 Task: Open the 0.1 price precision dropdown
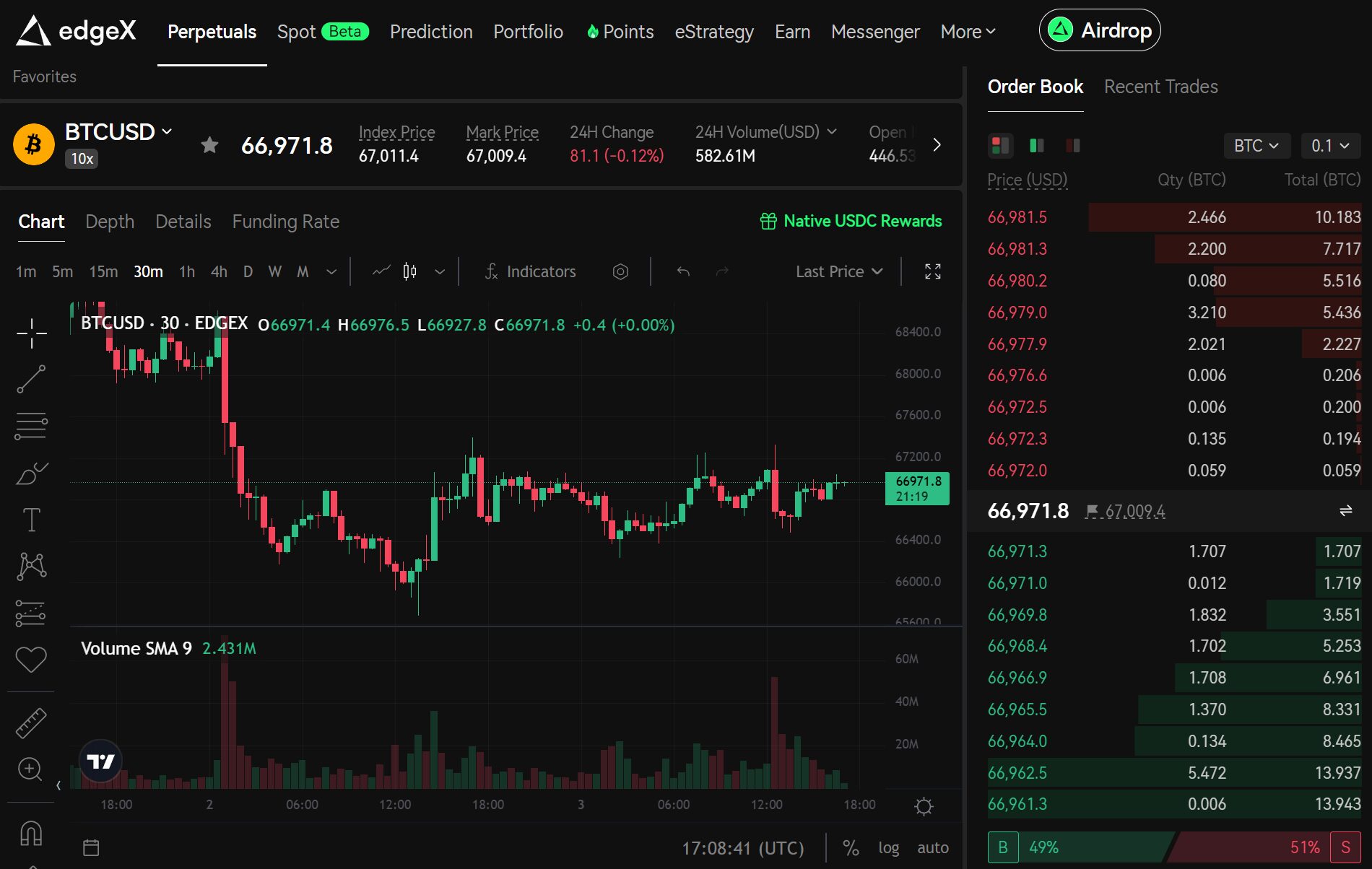click(1331, 145)
